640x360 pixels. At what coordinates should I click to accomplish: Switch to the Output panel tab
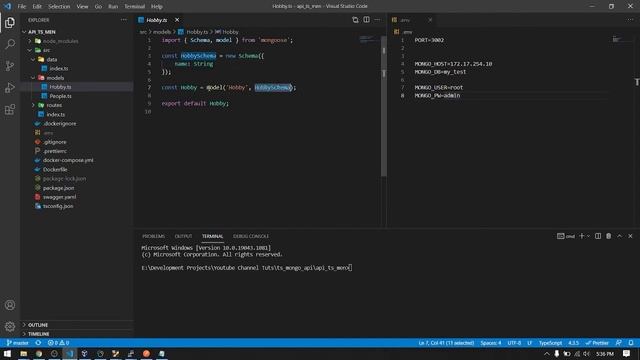click(x=183, y=236)
